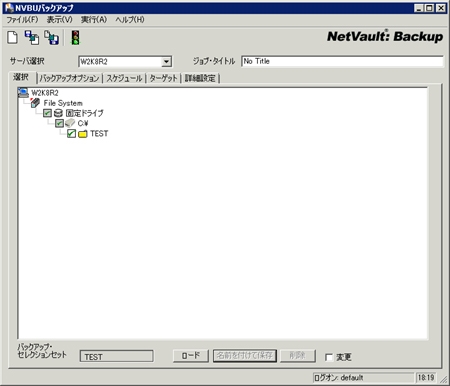Select the W2K8R2 computer icon in tree
This screenshot has height=386, width=450.
pyautogui.click(x=23, y=92)
